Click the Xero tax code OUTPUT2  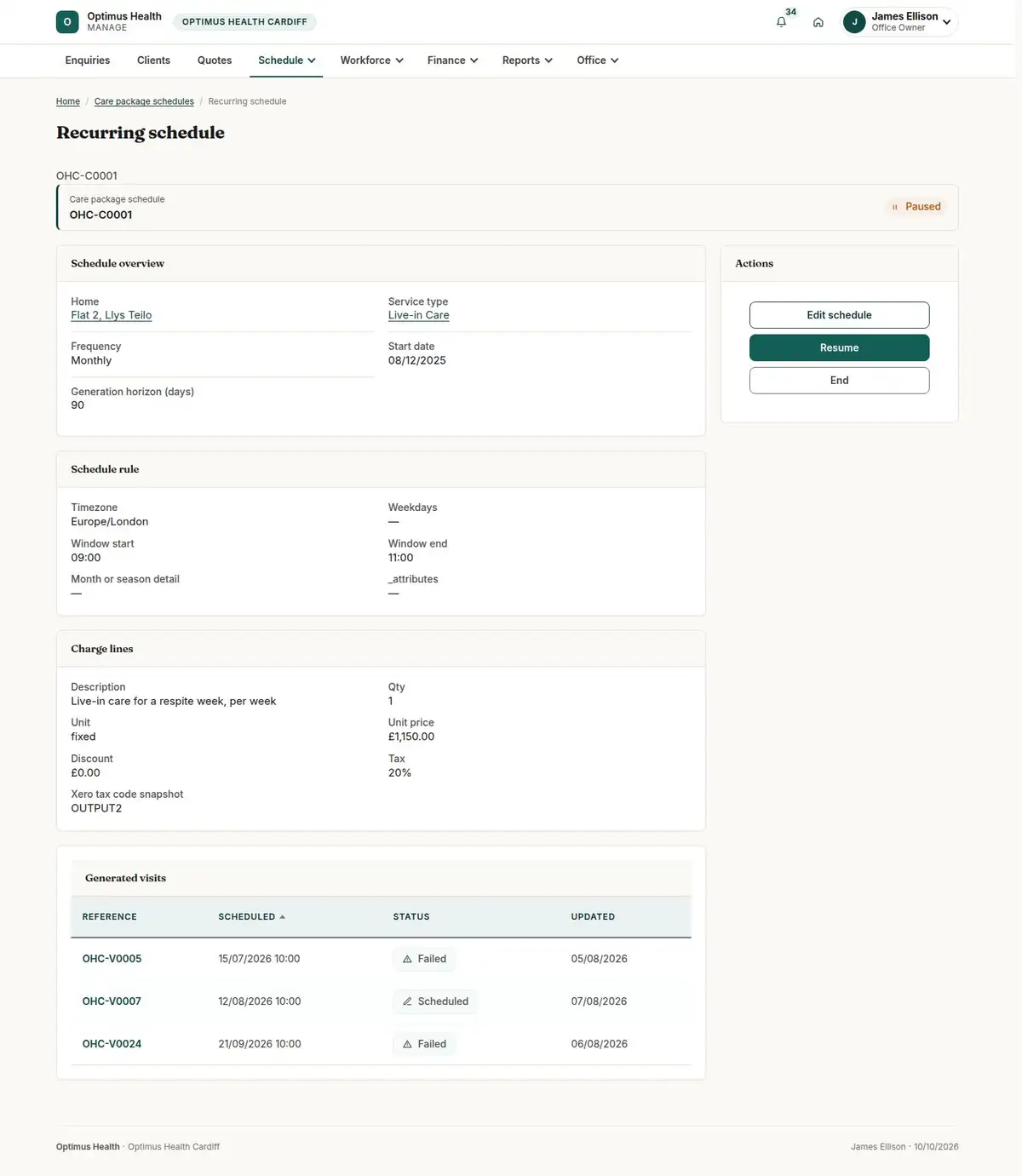(96, 808)
